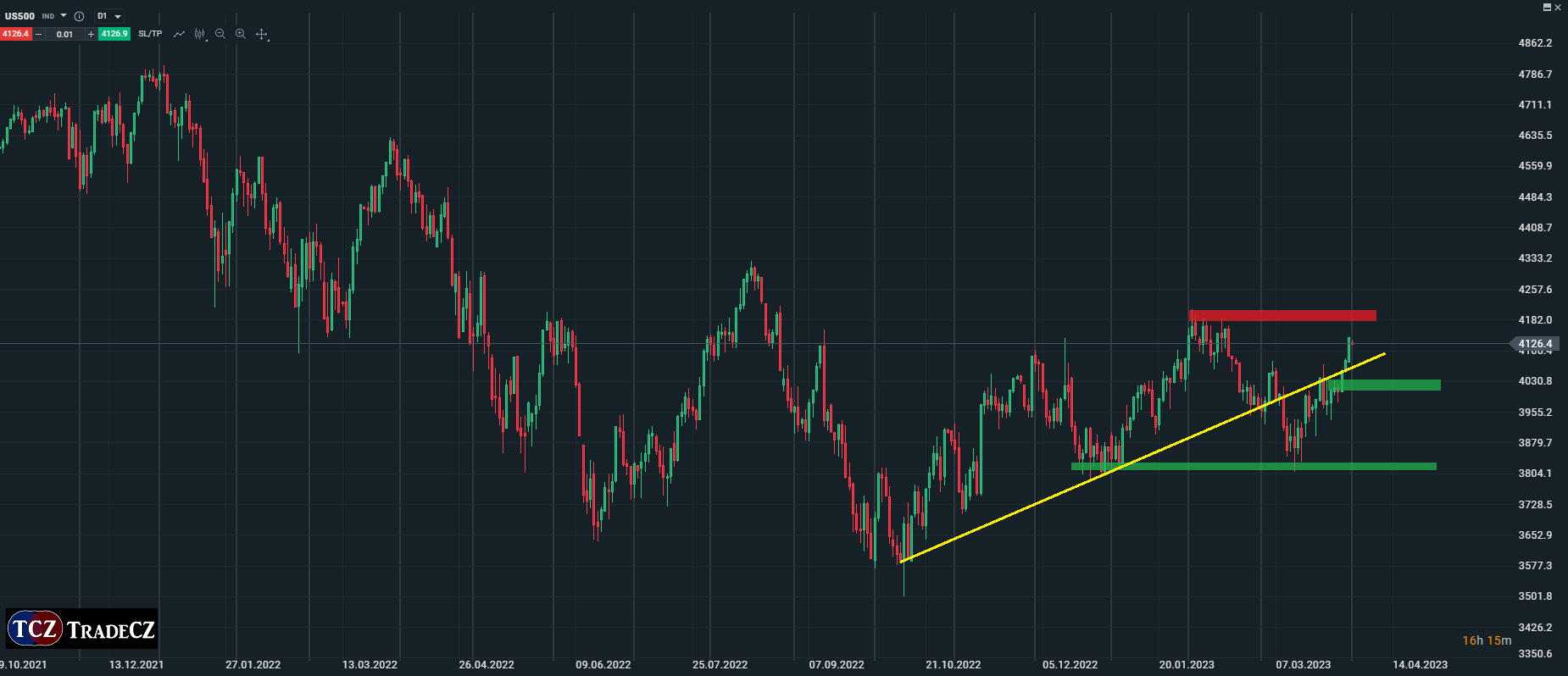Viewport: 1568px width, 676px height.
Task: Select the yellow ascending trendline
Action: pos(1144,457)
